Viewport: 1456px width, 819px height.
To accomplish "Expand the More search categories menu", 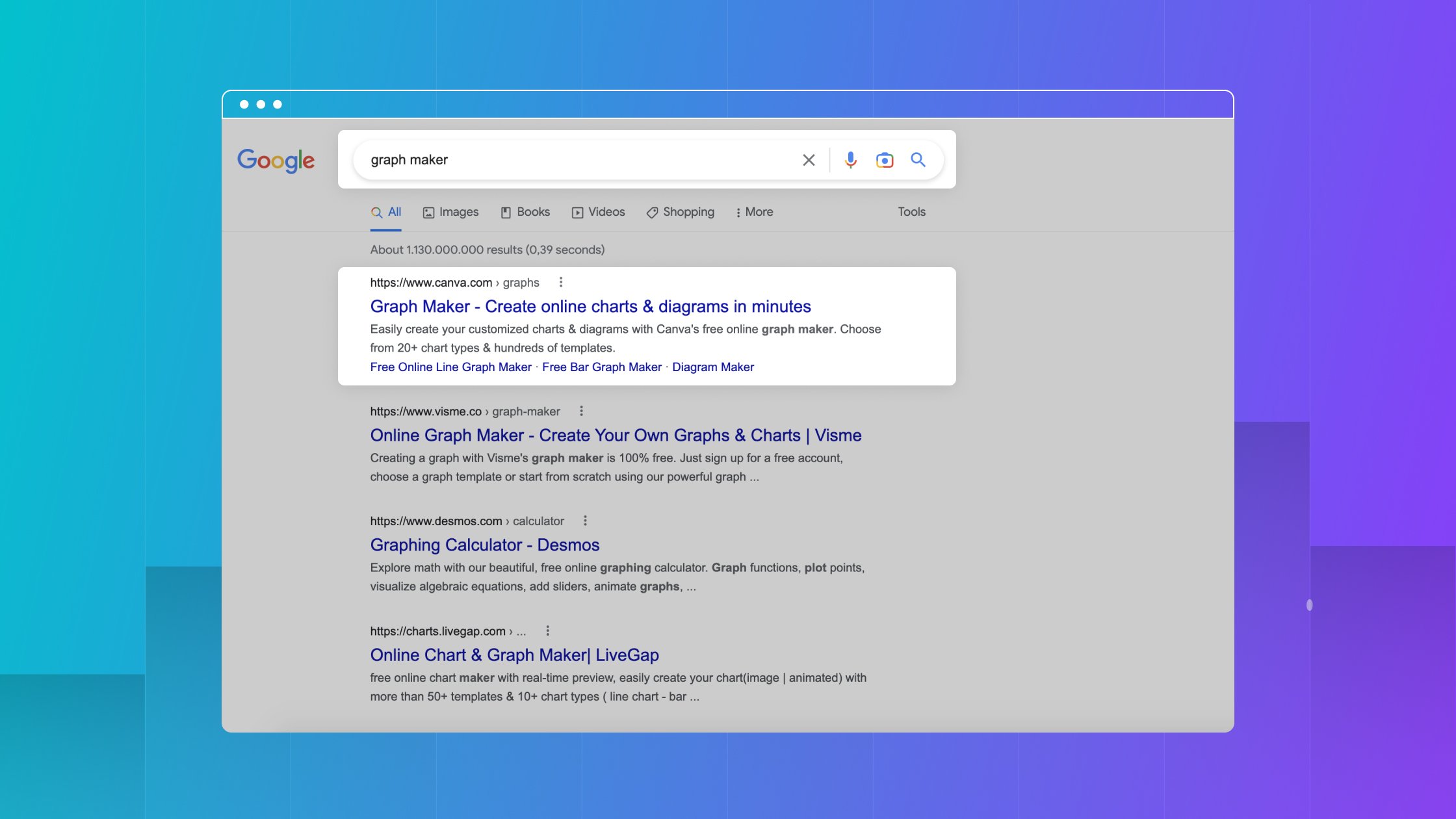I will pos(754,212).
